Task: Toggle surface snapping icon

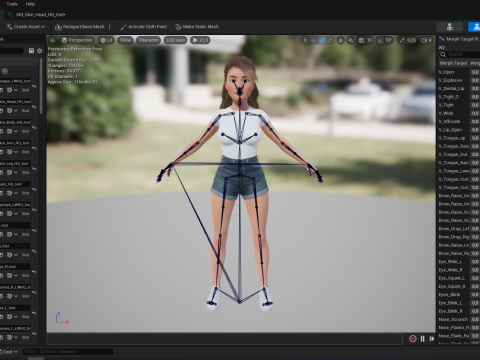Action: pyautogui.click(x=351, y=40)
